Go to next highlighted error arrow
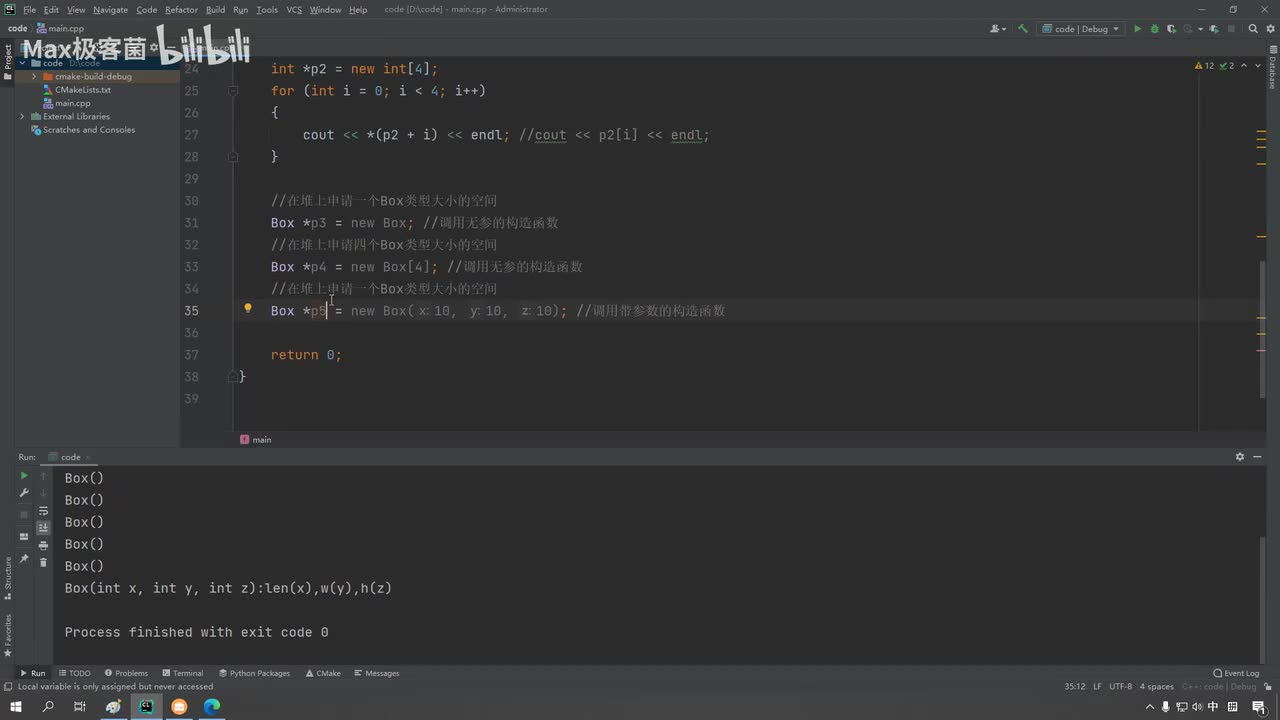Image resolution: width=1280 pixels, height=720 pixels. point(1256,66)
